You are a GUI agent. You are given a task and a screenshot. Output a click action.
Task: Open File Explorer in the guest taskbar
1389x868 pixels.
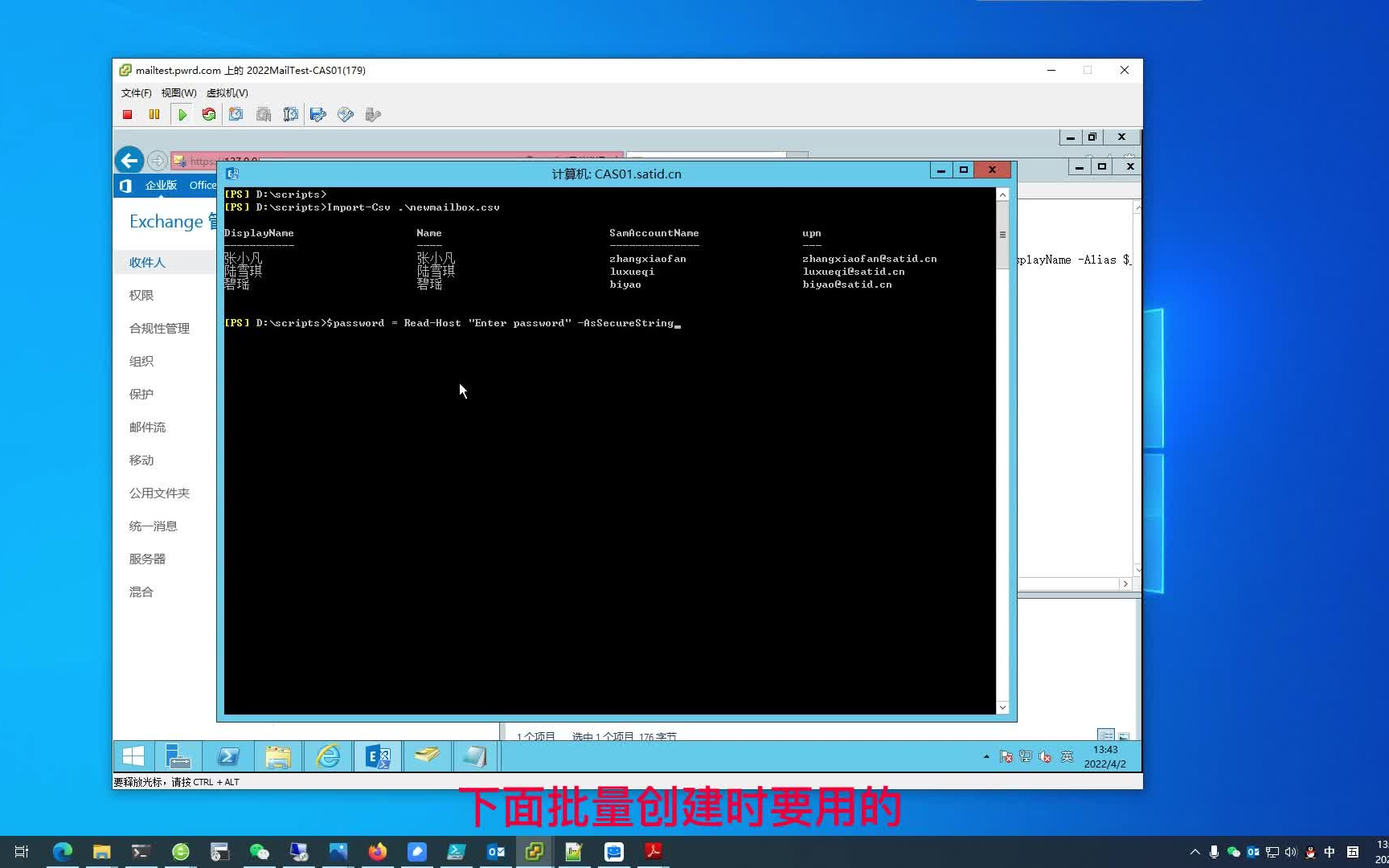pos(278,756)
